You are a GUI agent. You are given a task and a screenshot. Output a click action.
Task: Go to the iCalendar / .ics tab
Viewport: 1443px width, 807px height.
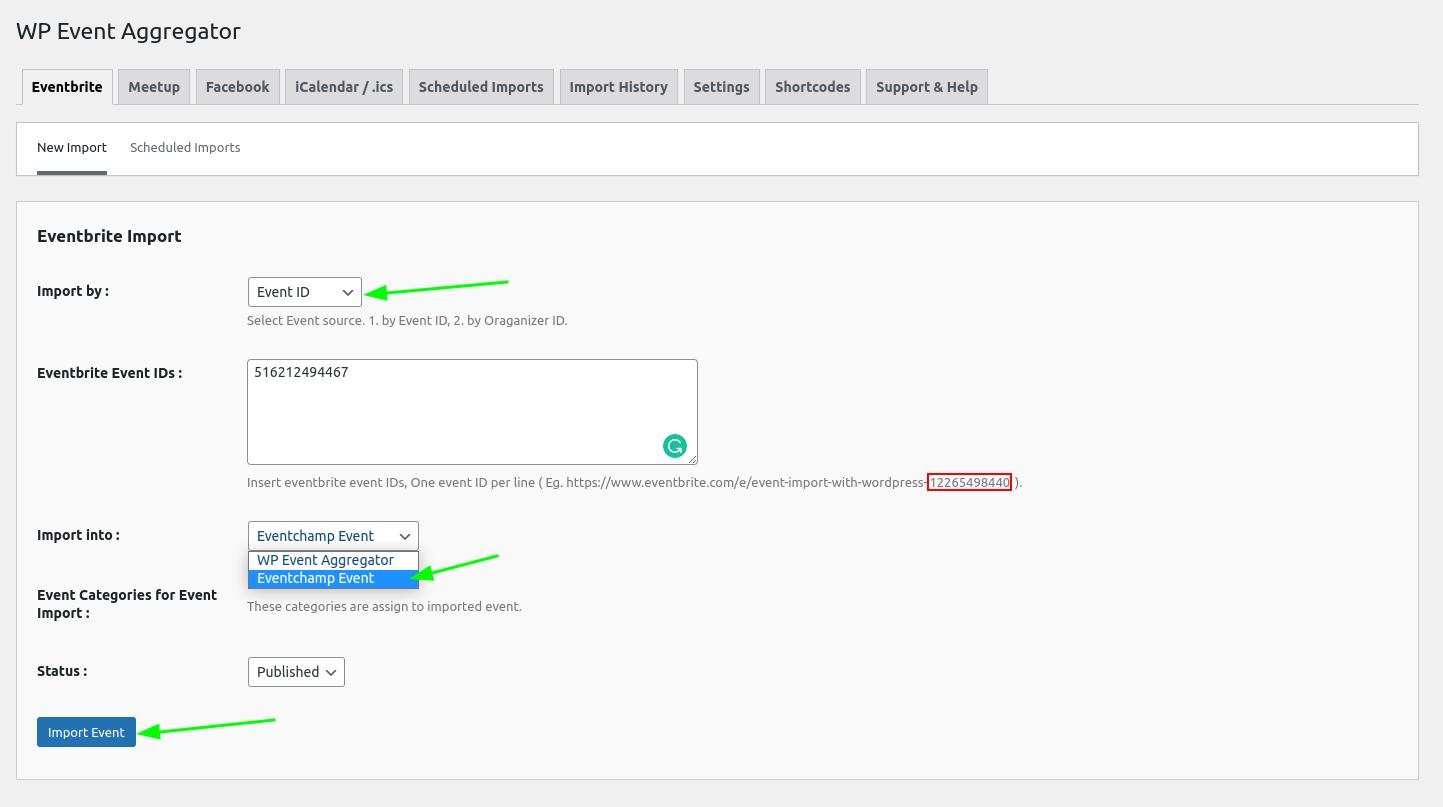[x=344, y=87]
